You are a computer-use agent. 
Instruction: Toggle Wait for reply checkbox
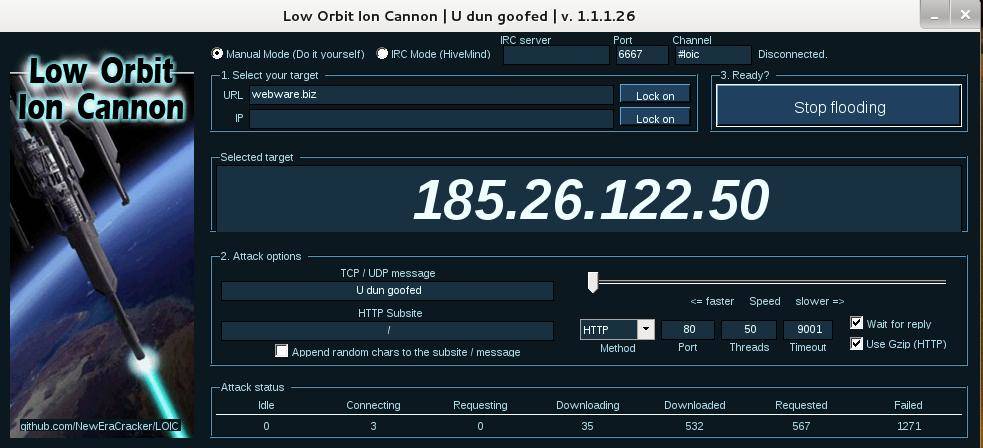856,323
